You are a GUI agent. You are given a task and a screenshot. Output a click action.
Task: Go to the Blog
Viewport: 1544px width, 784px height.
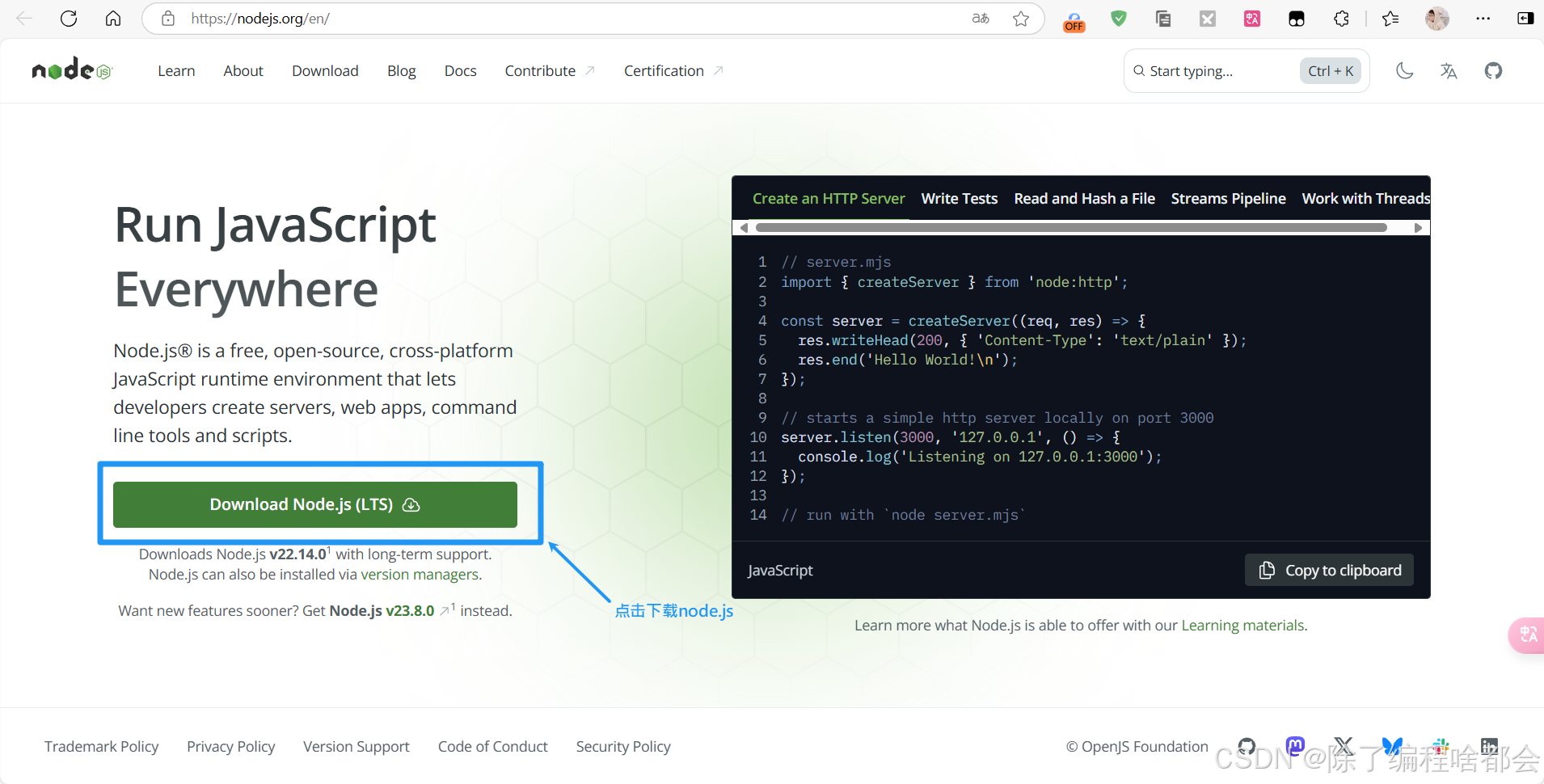tap(401, 71)
